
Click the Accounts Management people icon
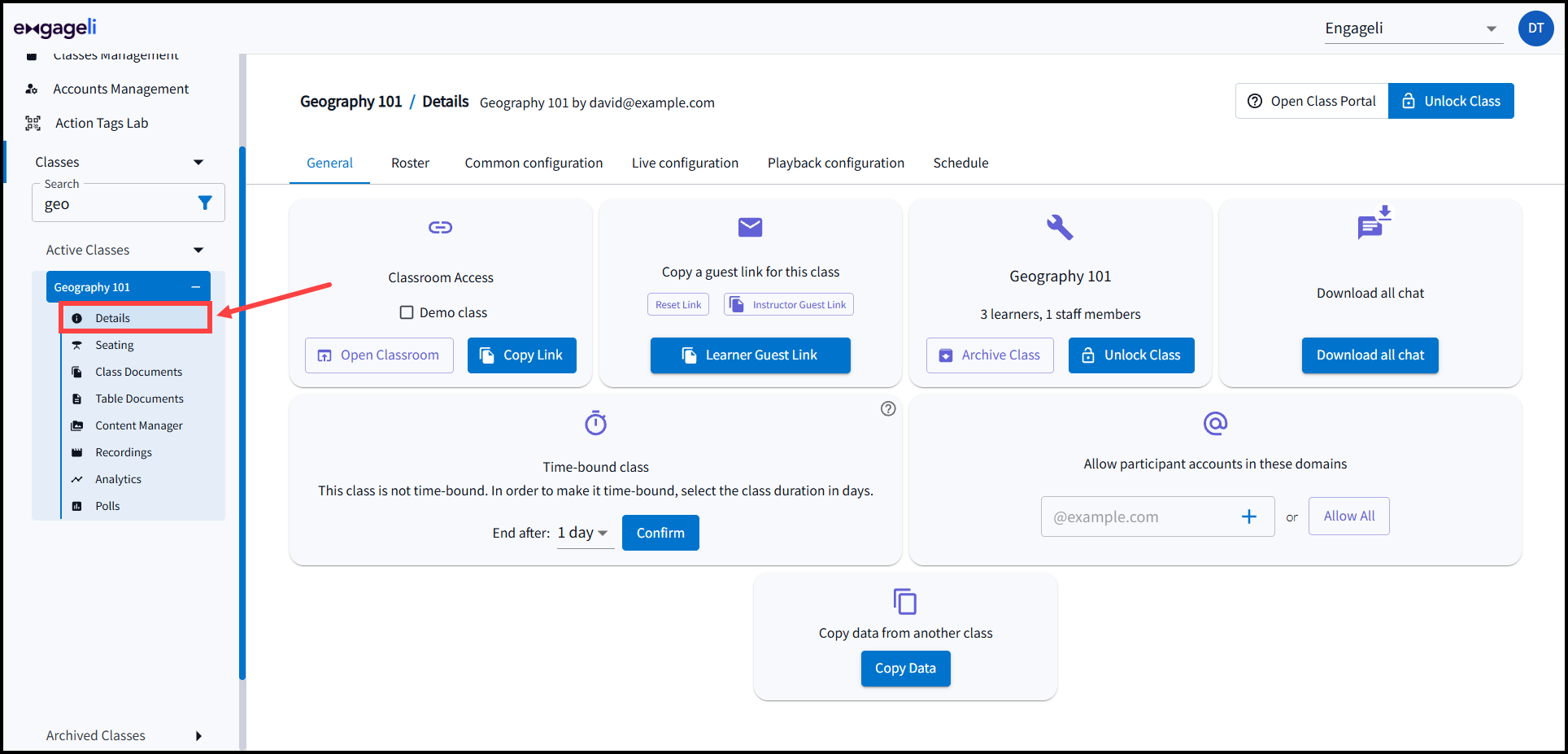click(32, 89)
